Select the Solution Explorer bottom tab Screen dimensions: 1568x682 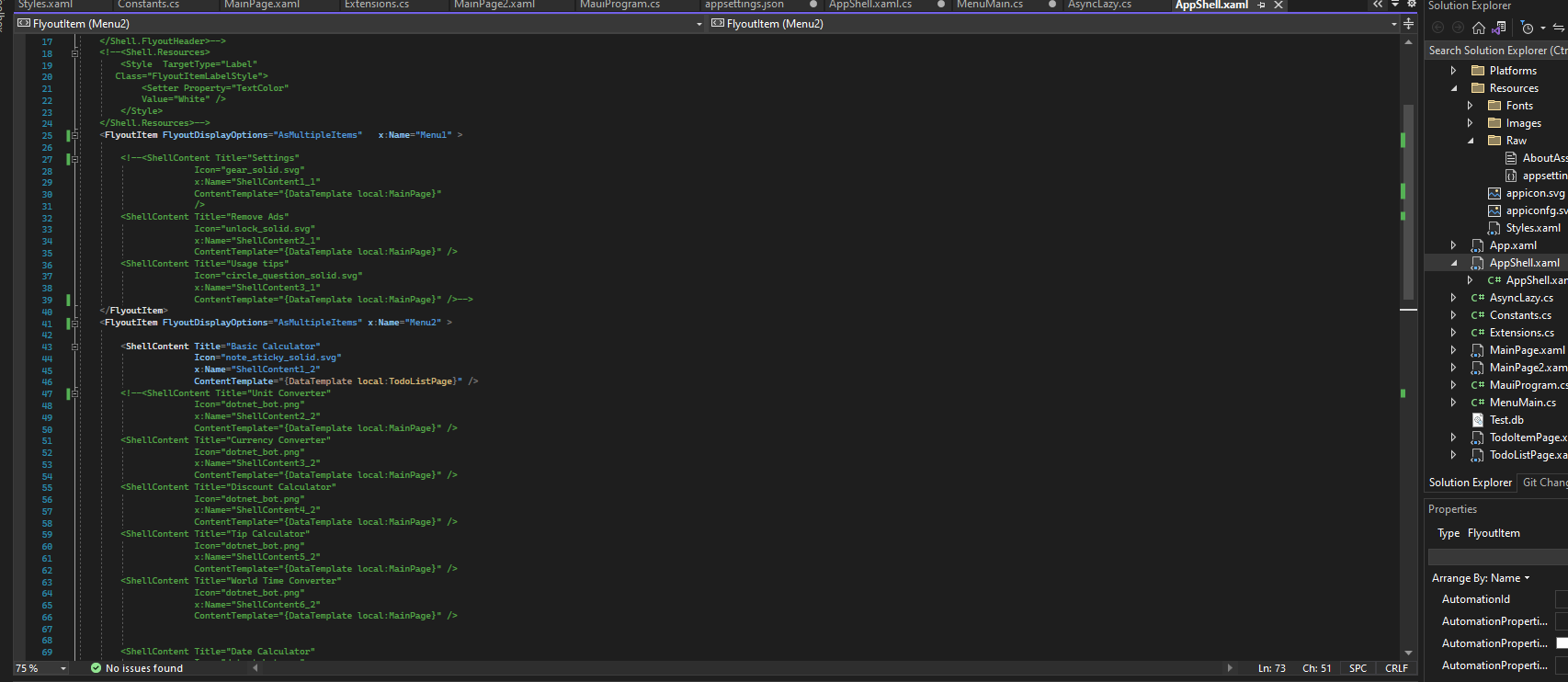1470,483
